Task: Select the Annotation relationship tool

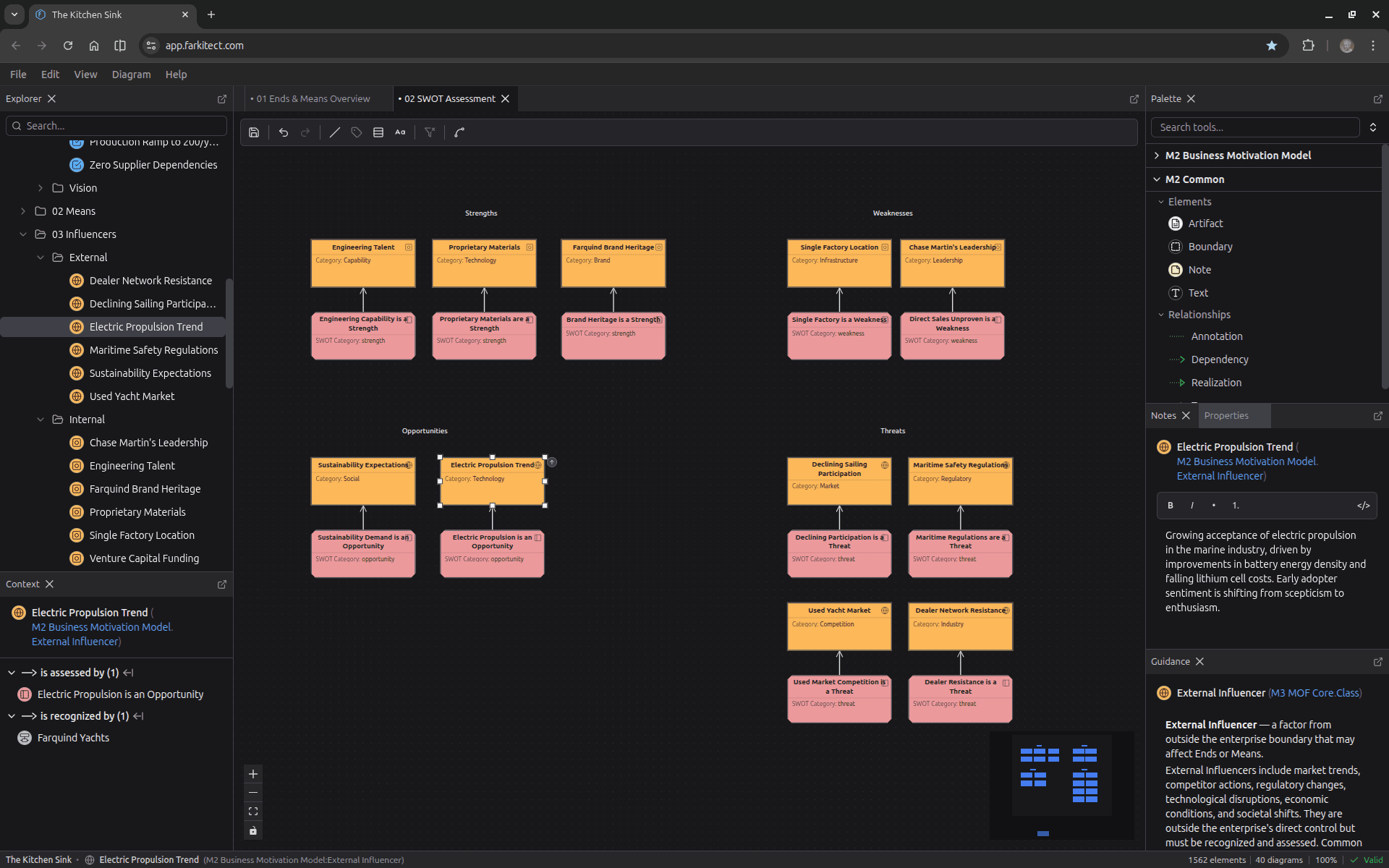Action: 1206,336
